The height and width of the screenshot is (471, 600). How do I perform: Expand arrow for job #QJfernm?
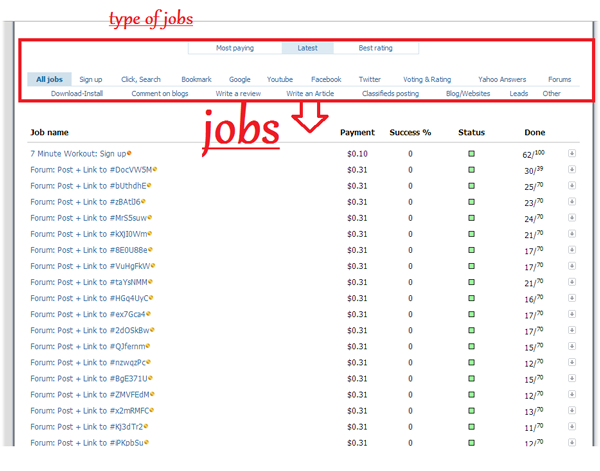572,346
